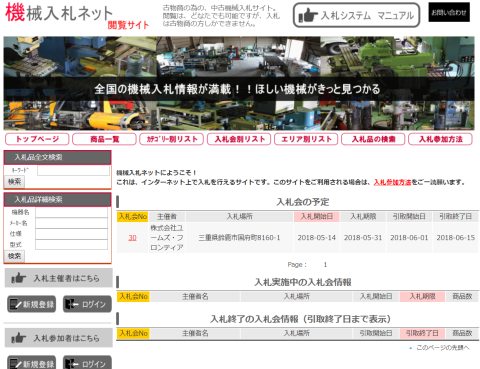Open auction number 30 link

pyautogui.click(x=132, y=238)
